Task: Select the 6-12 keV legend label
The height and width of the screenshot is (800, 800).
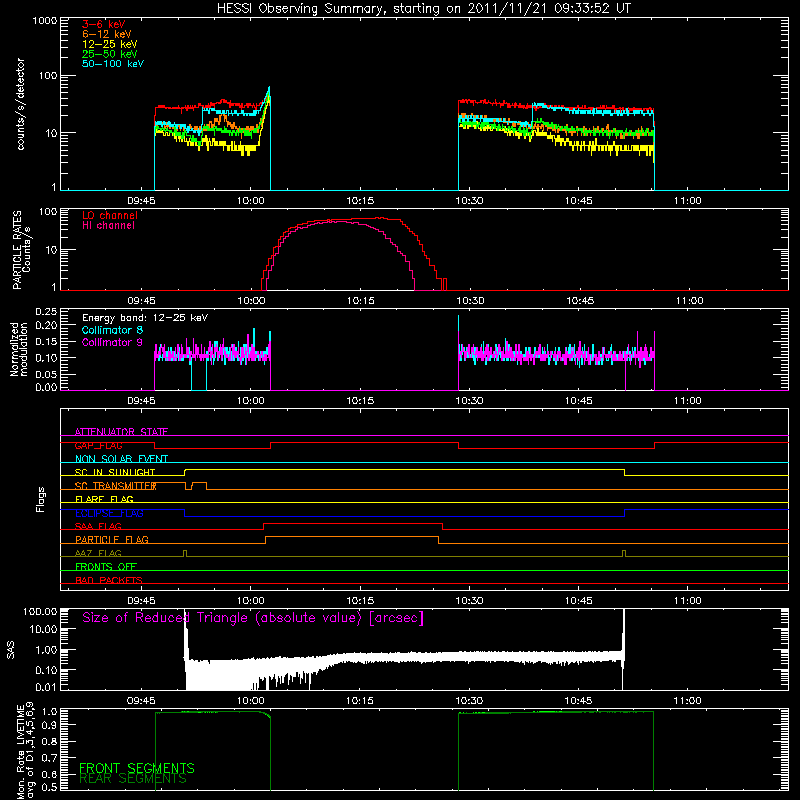Action: pyautogui.click(x=107, y=34)
